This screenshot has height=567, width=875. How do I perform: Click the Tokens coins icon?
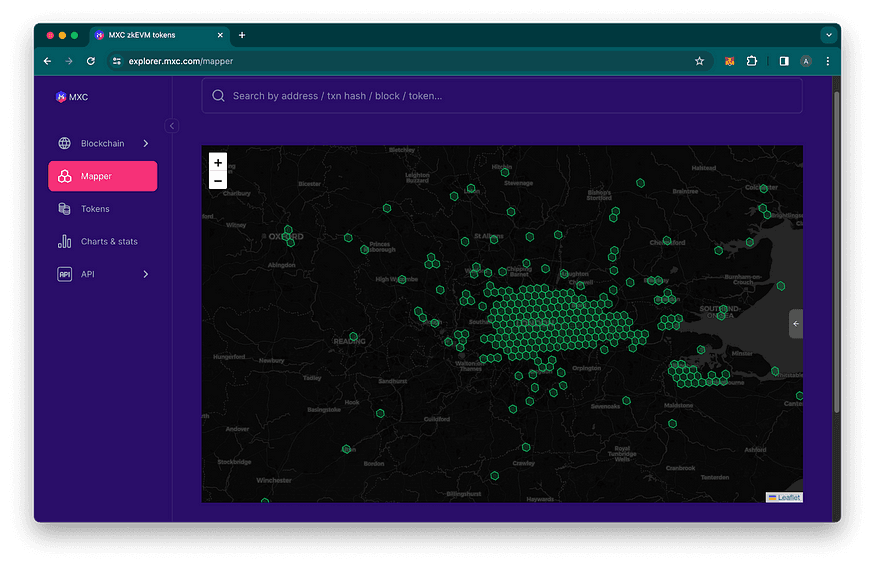(x=65, y=209)
